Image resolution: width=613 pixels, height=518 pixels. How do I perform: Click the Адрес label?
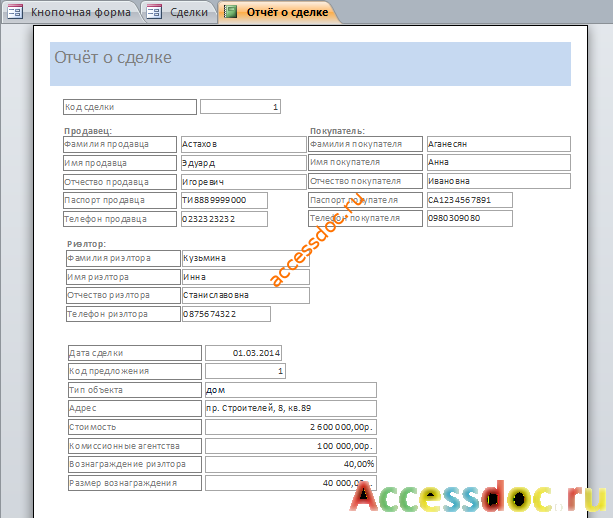[x=135, y=408]
